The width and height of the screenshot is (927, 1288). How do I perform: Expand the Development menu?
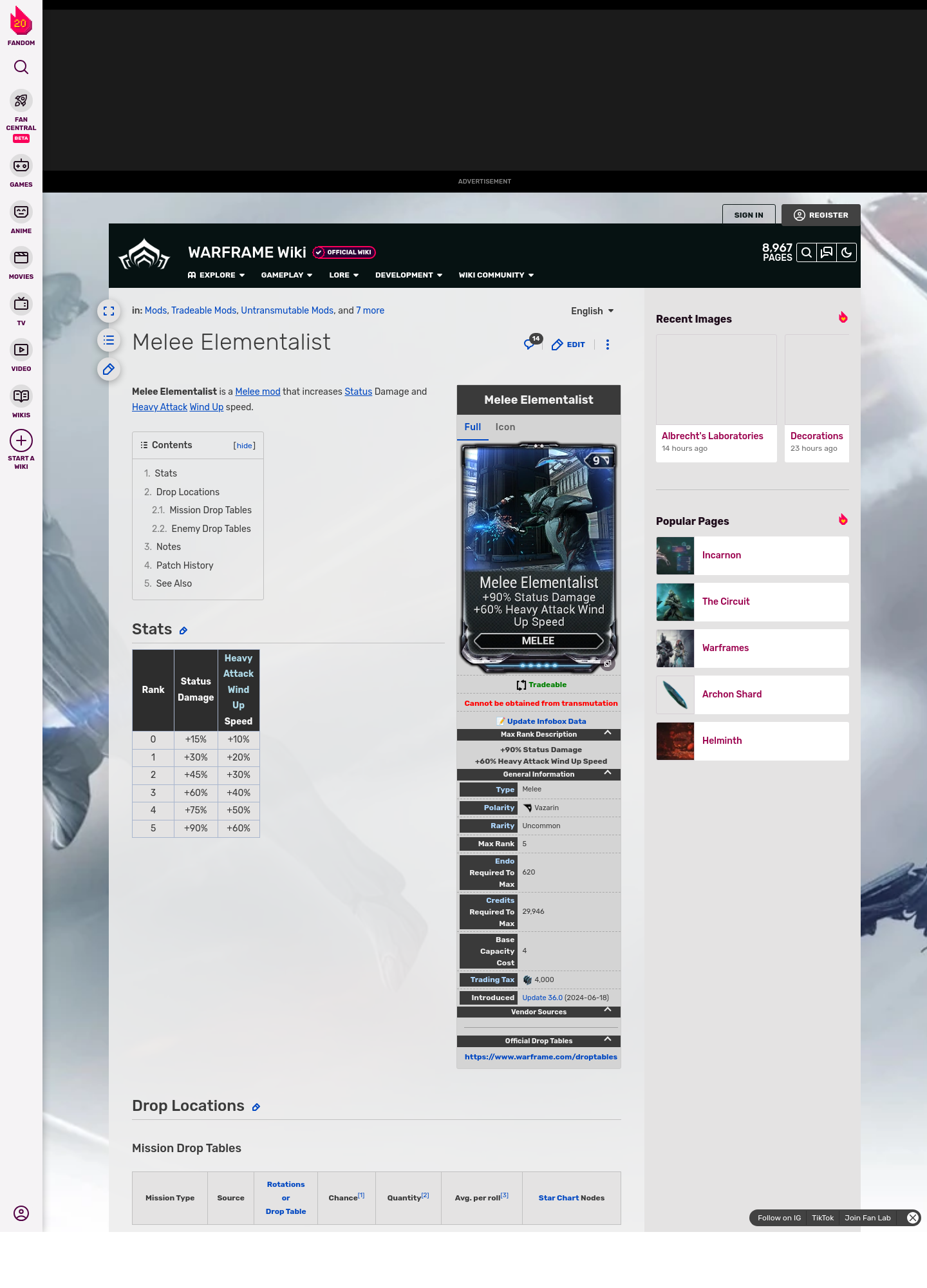[x=409, y=275]
